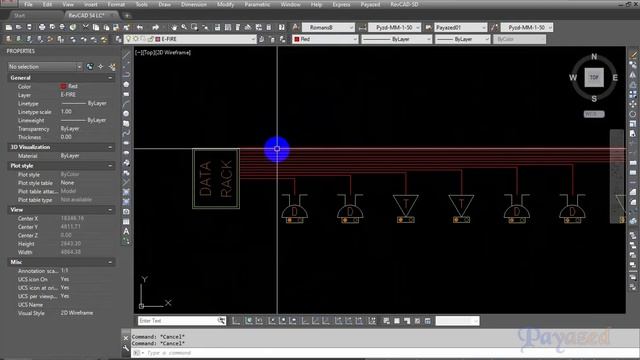Open the No selection dropdown
640x360 pixels.
pos(79,67)
